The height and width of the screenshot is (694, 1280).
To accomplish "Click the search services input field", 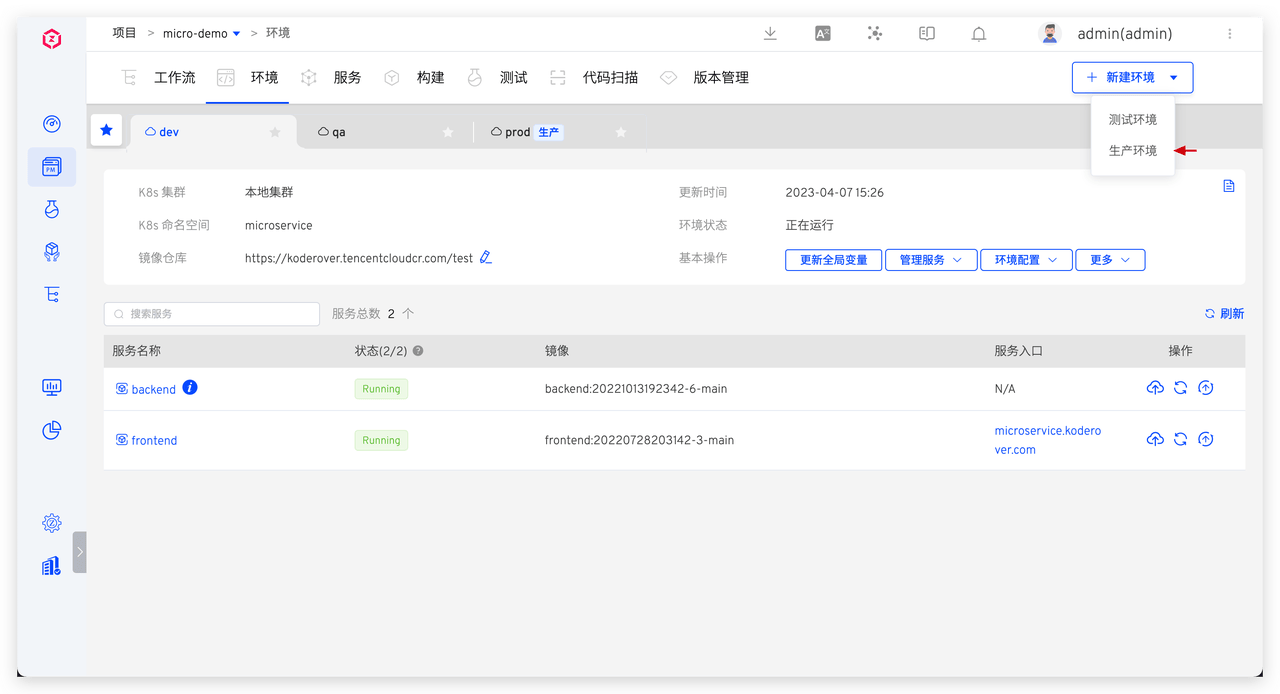I will pyautogui.click(x=211, y=313).
